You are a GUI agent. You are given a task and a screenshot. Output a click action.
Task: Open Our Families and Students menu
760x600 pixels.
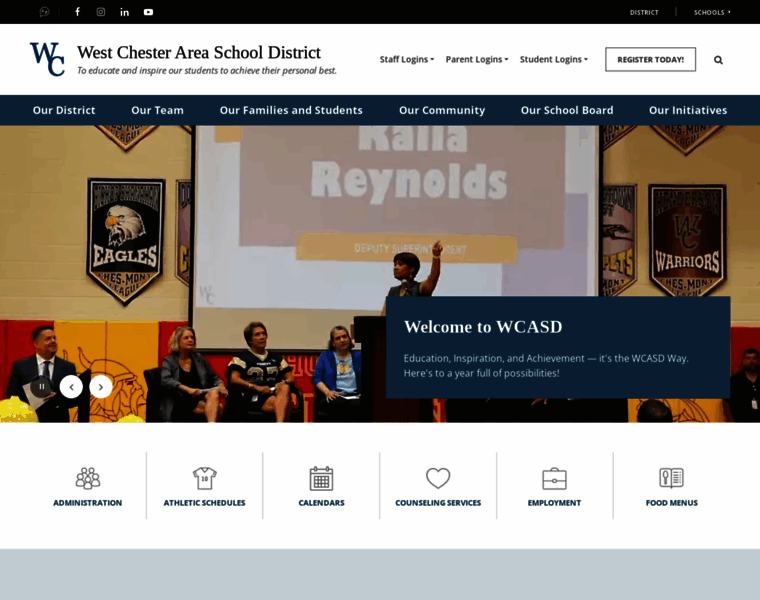pos(291,110)
